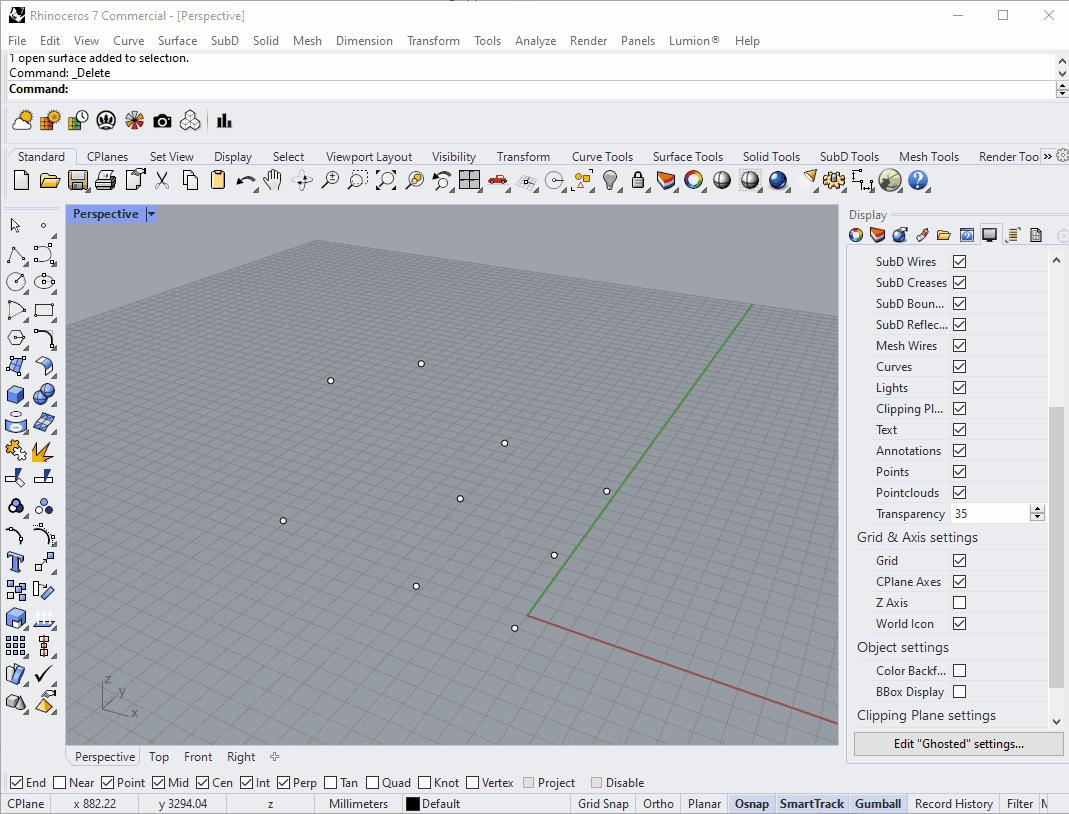Select the Pan hand tool
This screenshot has height=814, width=1069.
tap(273, 181)
